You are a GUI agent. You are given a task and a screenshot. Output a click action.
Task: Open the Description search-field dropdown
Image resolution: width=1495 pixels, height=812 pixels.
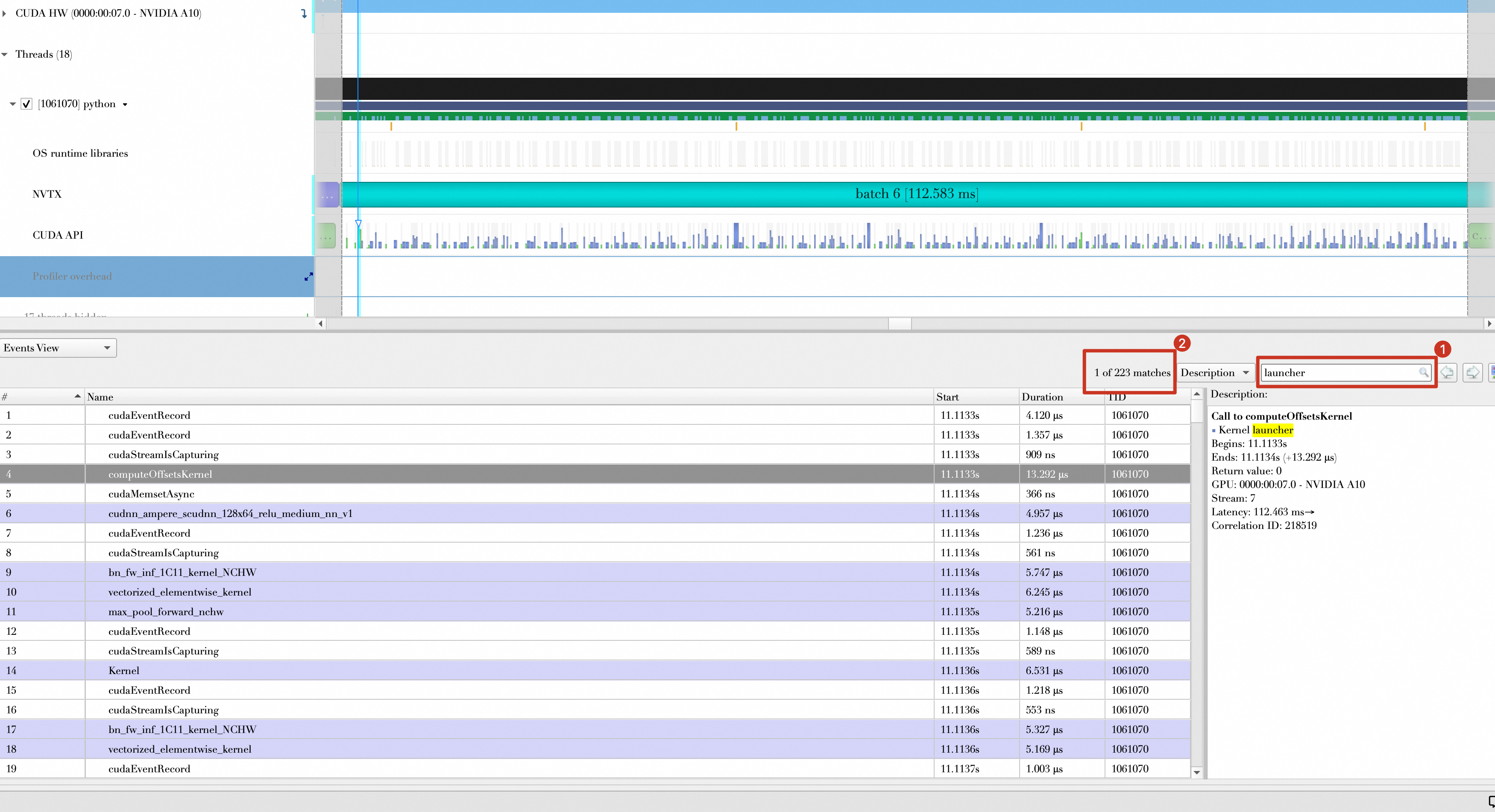tap(1215, 372)
